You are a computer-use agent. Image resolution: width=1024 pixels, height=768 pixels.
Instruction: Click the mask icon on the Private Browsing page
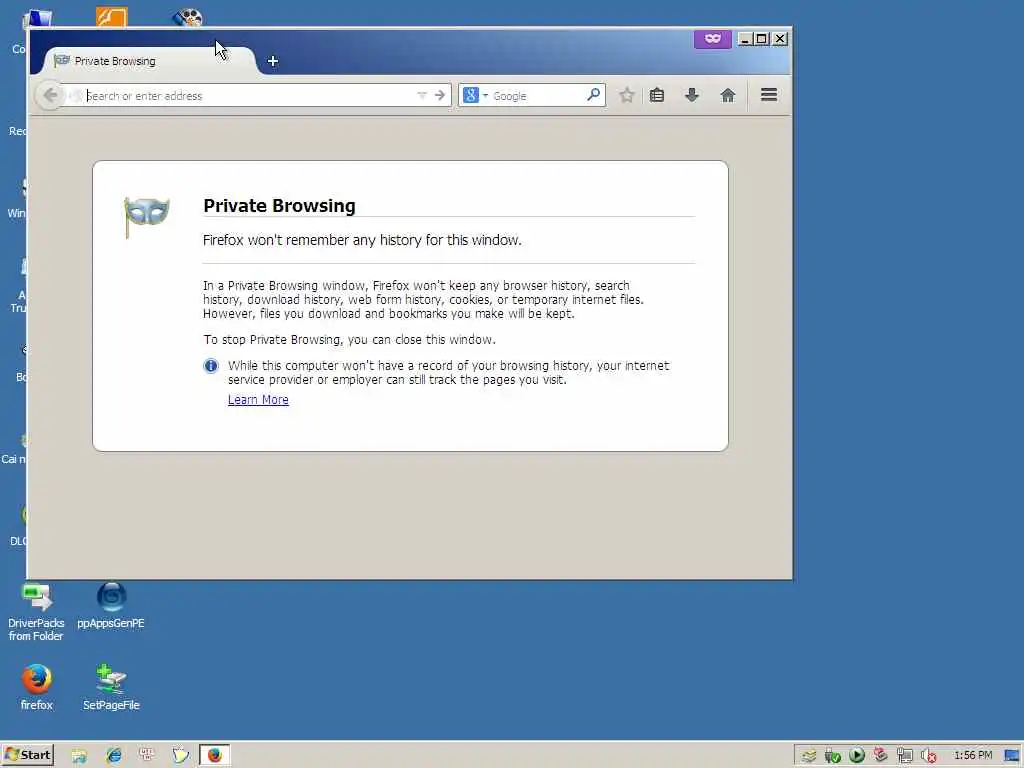pos(146,216)
